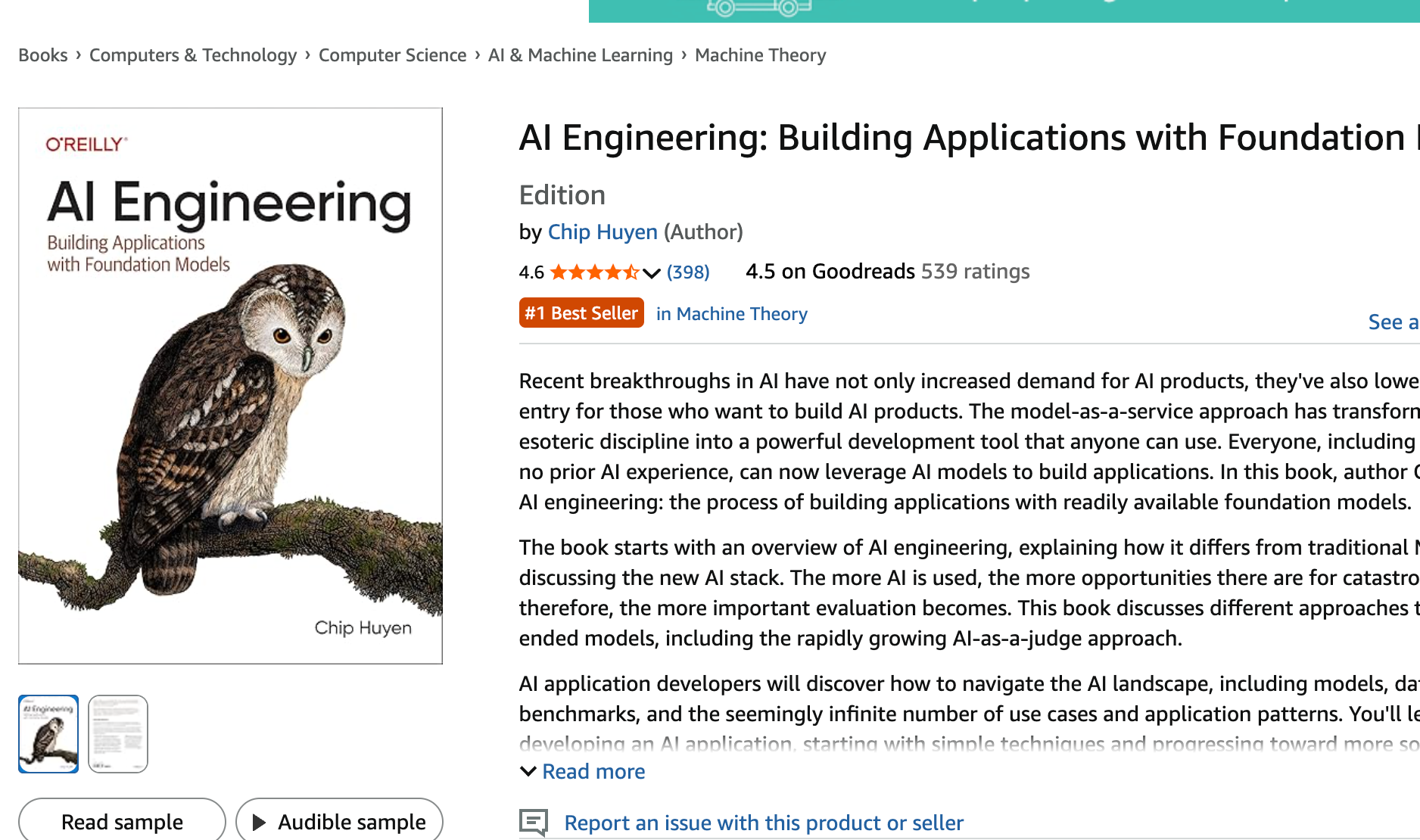Click the star rating icons
Viewport: 1420px width, 840px height.
[594, 272]
